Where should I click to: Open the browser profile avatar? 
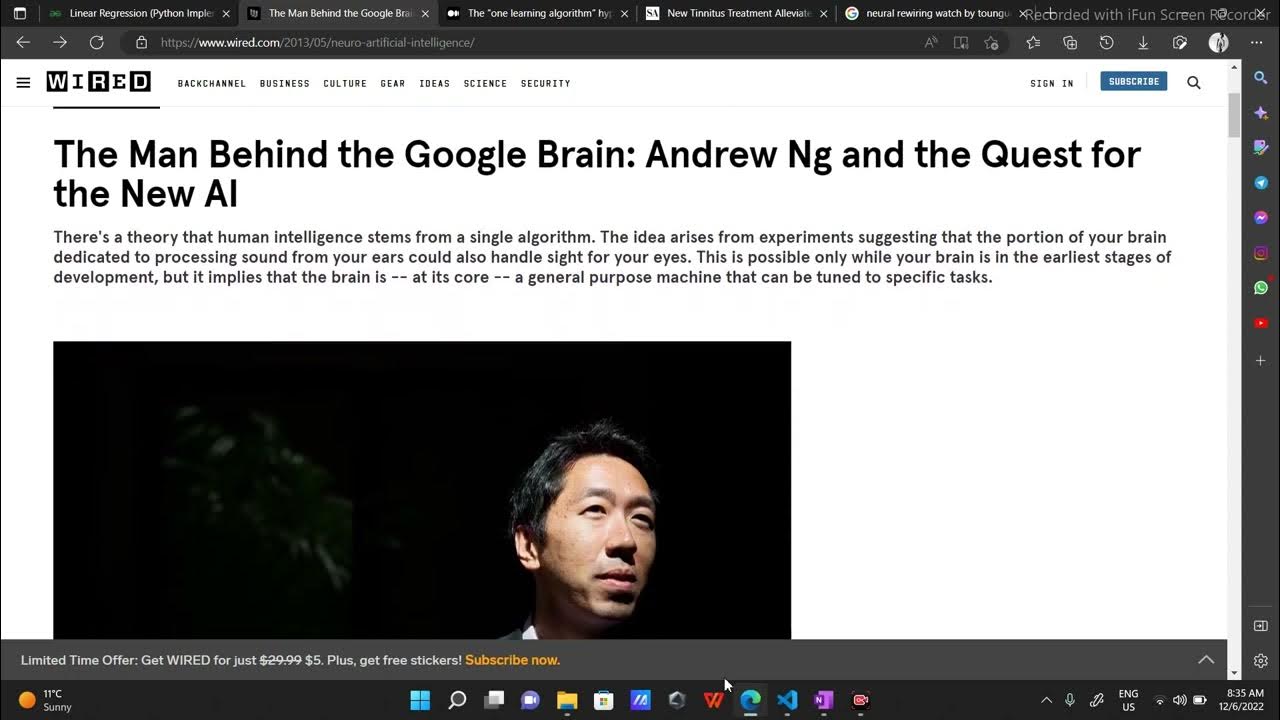click(1218, 43)
